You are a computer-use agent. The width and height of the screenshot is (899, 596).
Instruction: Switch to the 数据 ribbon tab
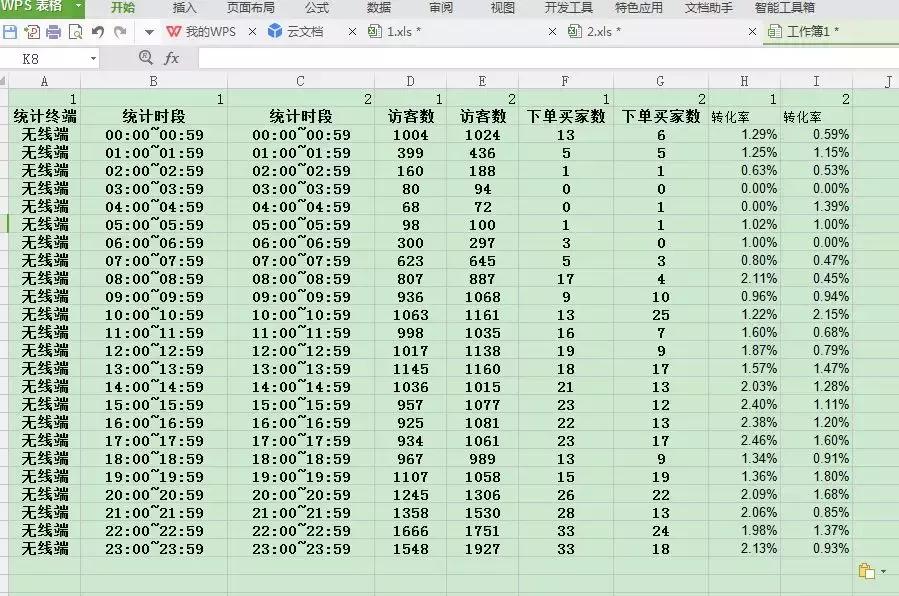[375, 8]
